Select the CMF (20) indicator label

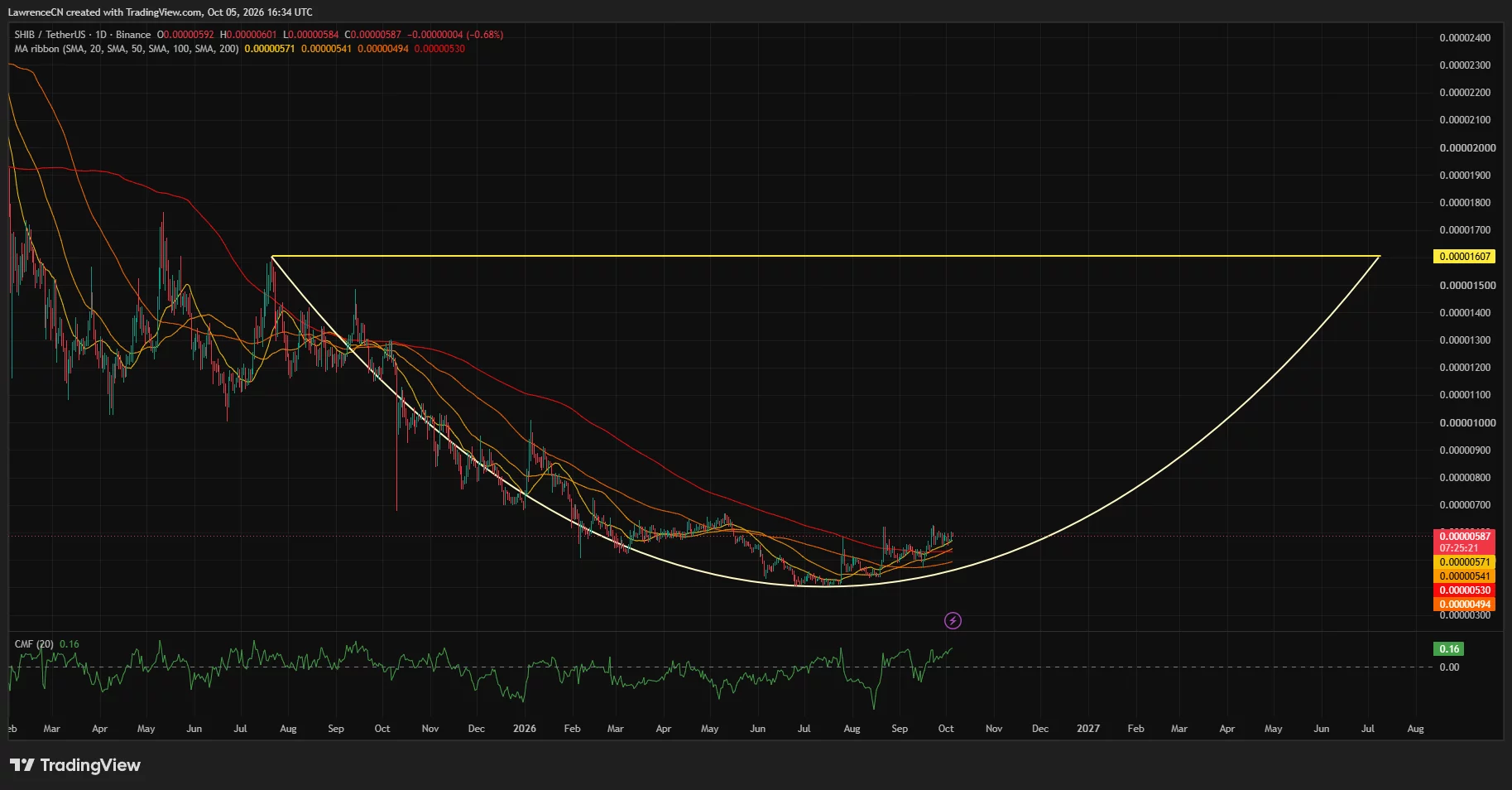pos(34,644)
